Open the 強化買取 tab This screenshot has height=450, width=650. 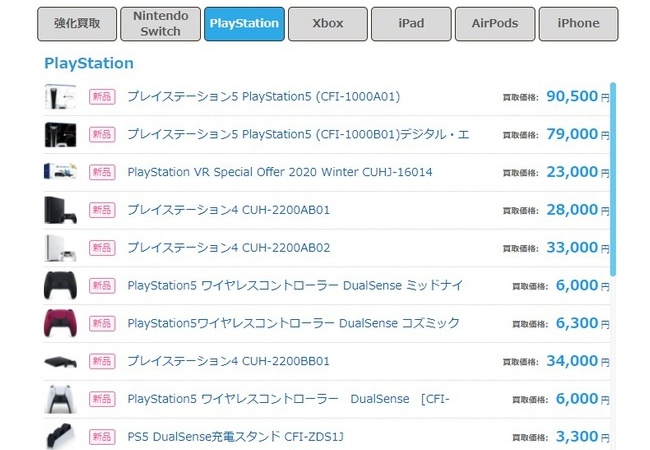click(77, 24)
